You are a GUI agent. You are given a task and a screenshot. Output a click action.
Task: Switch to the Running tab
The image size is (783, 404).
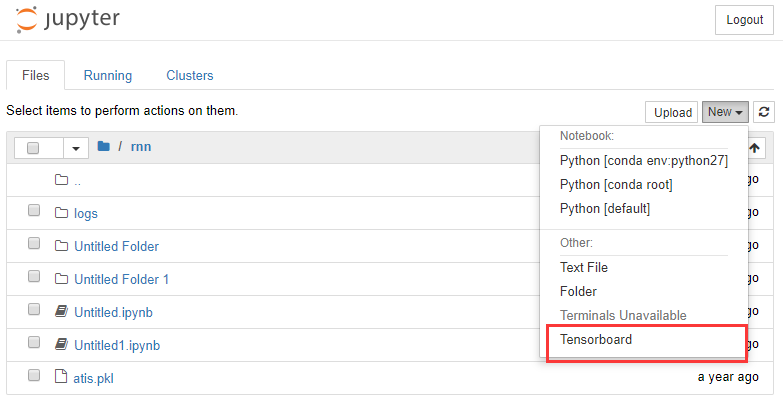(107, 75)
